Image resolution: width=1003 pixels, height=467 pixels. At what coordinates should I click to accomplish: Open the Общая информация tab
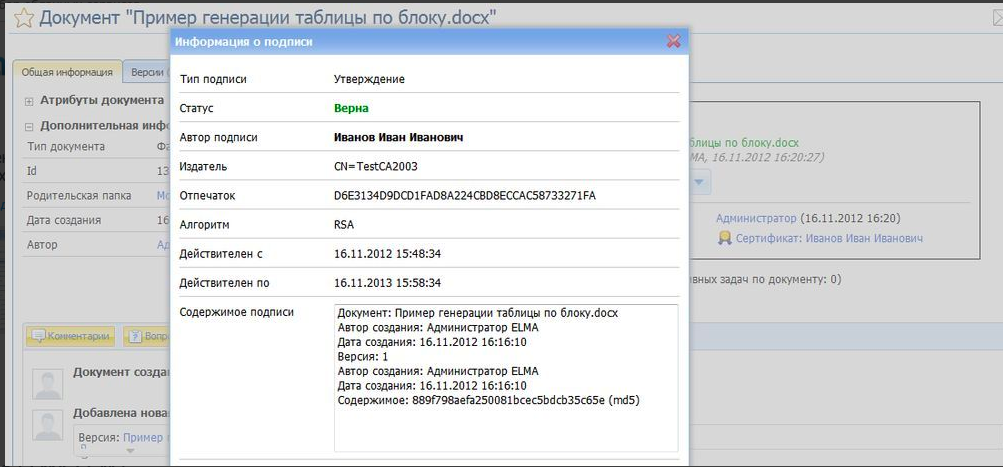click(x=67, y=72)
